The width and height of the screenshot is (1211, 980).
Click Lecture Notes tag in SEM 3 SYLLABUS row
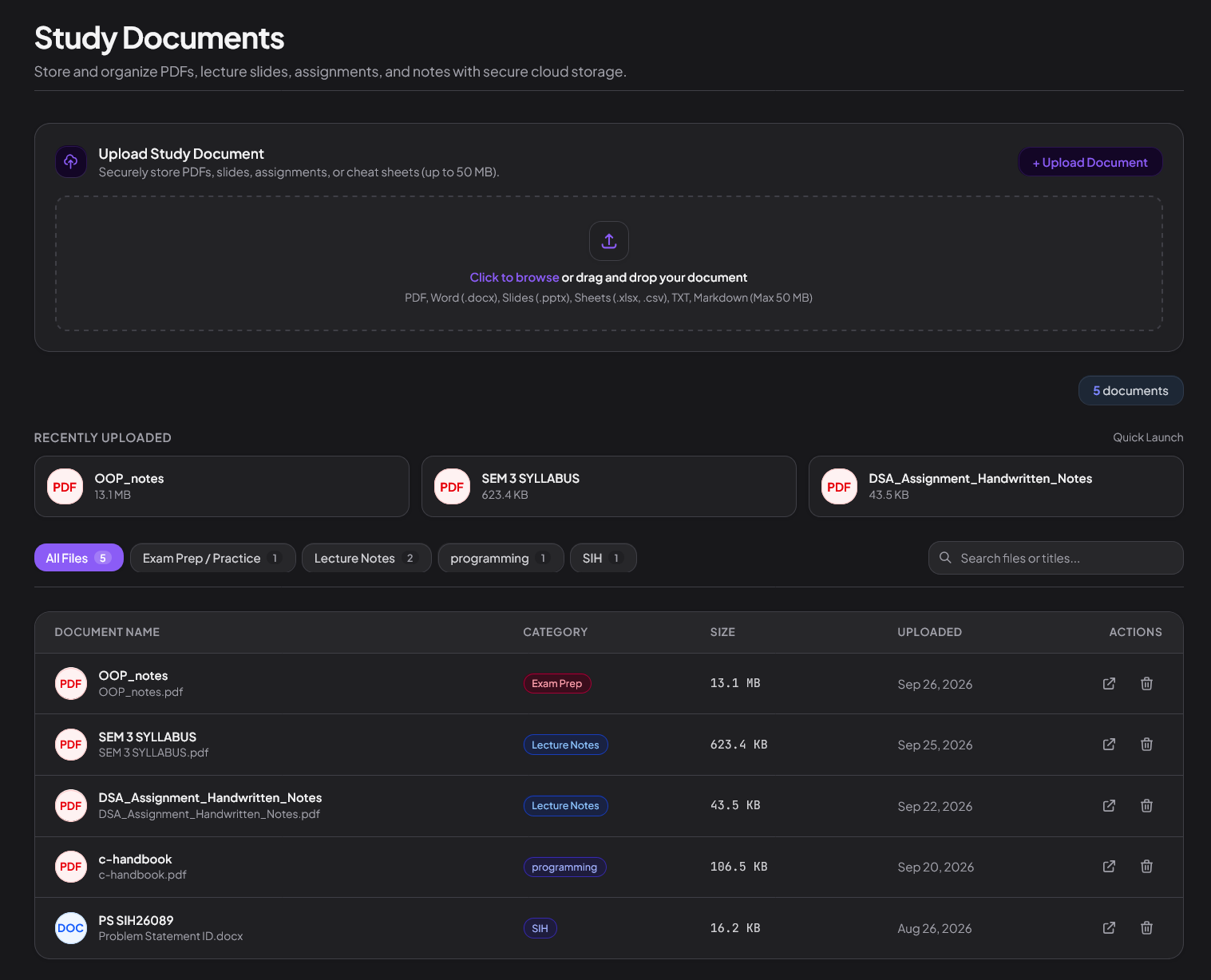pyautogui.click(x=565, y=745)
